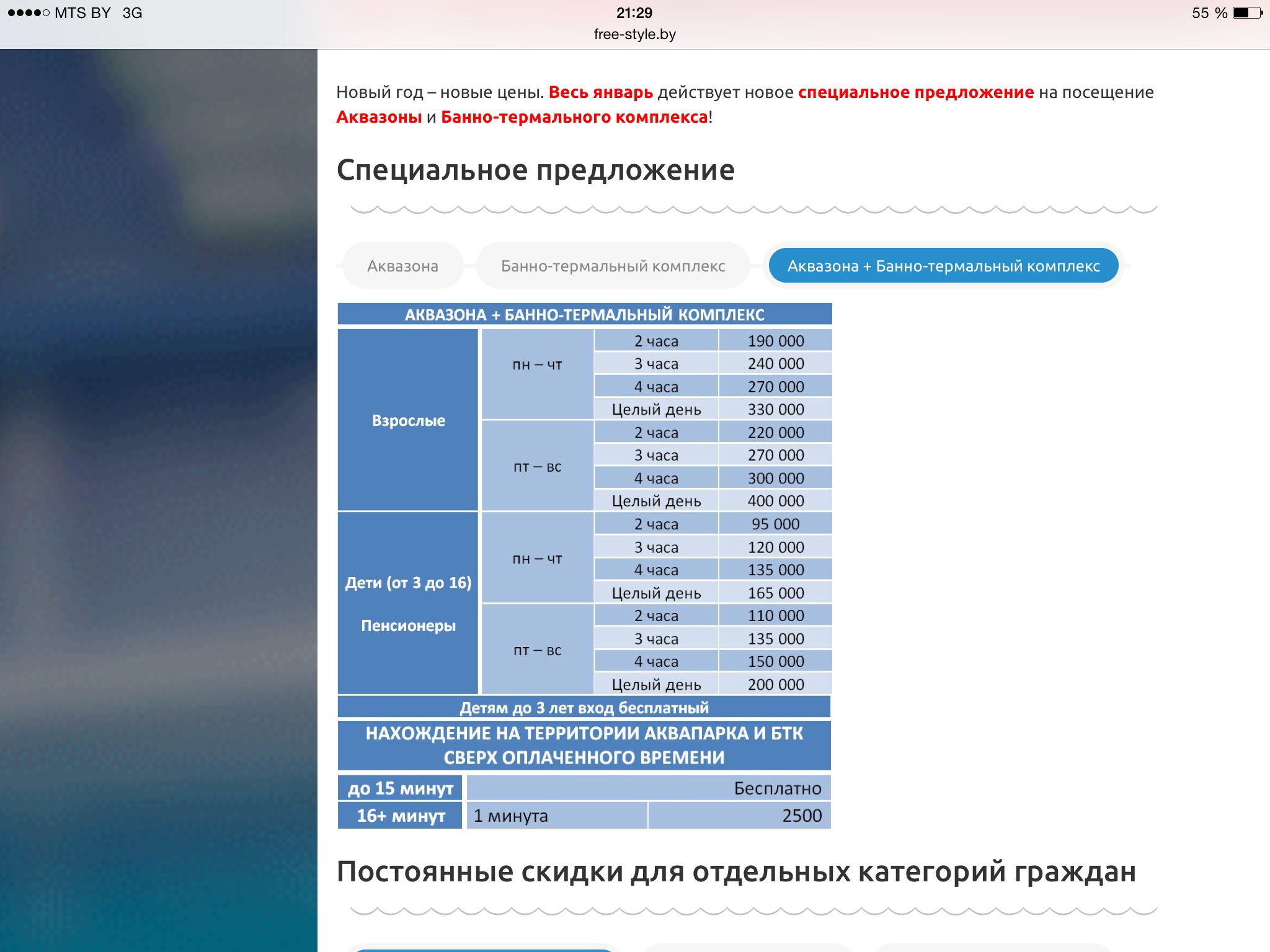Tap the free-style.by address bar
This screenshot has height=952, width=1270.
click(x=634, y=35)
